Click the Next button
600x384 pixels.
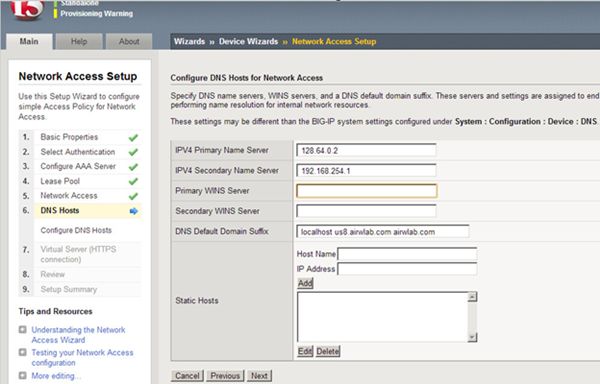point(259,376)
